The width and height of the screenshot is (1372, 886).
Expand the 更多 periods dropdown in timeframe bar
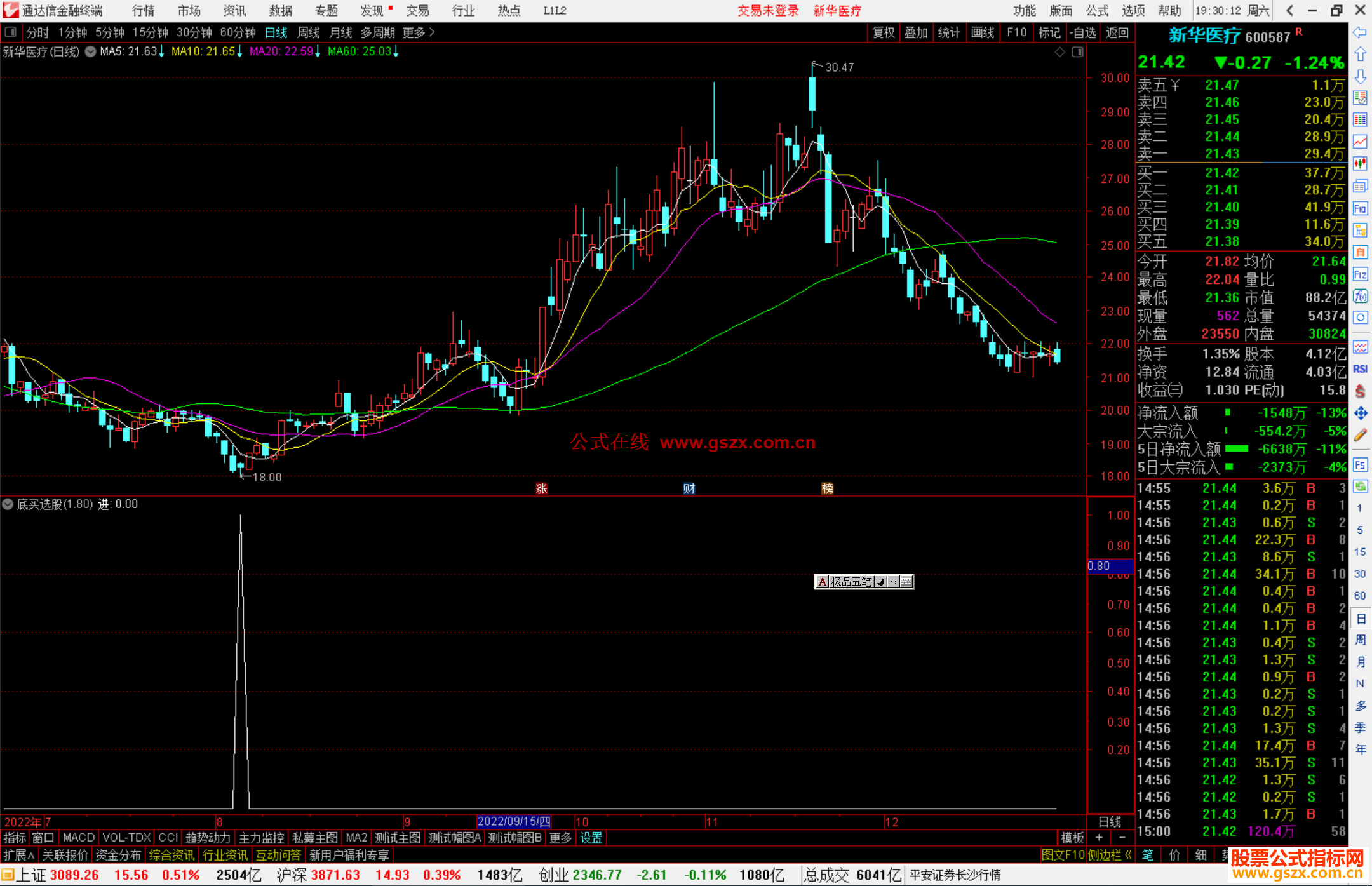click(419, 32)
